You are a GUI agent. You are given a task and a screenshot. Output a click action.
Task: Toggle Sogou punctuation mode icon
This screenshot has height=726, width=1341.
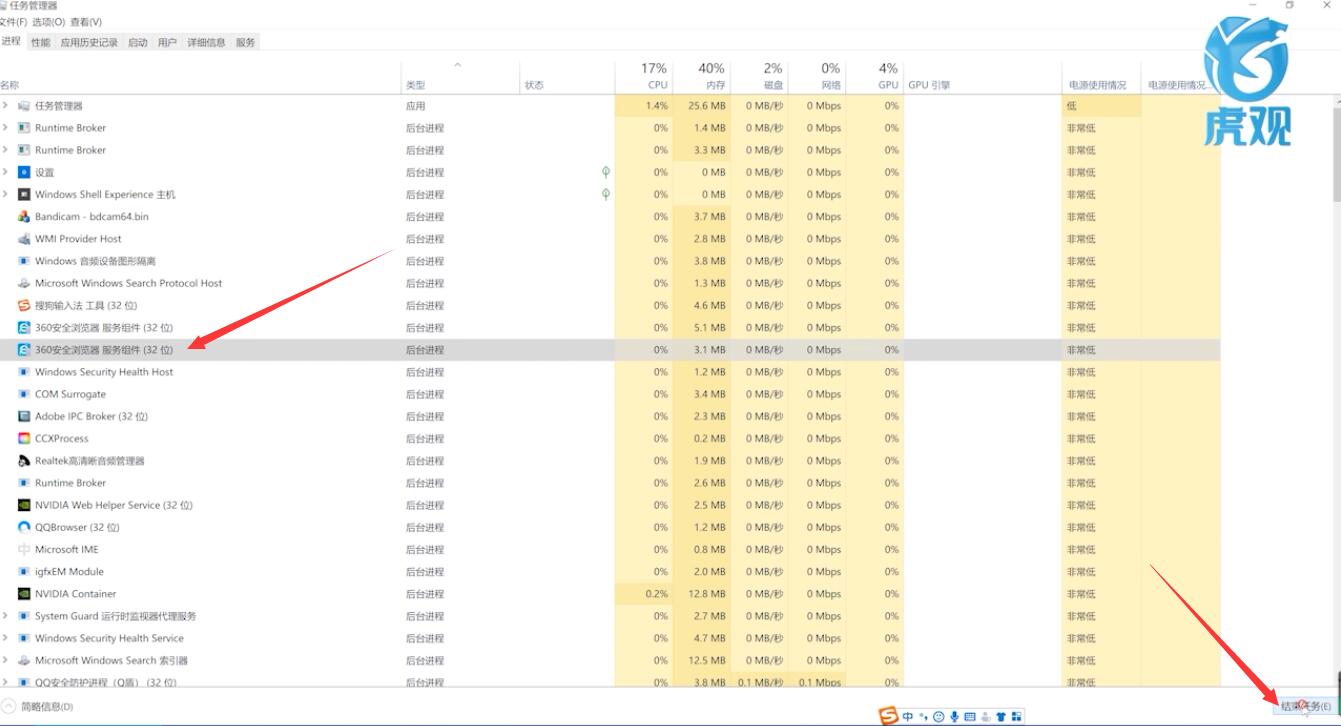tap(923, 716)
